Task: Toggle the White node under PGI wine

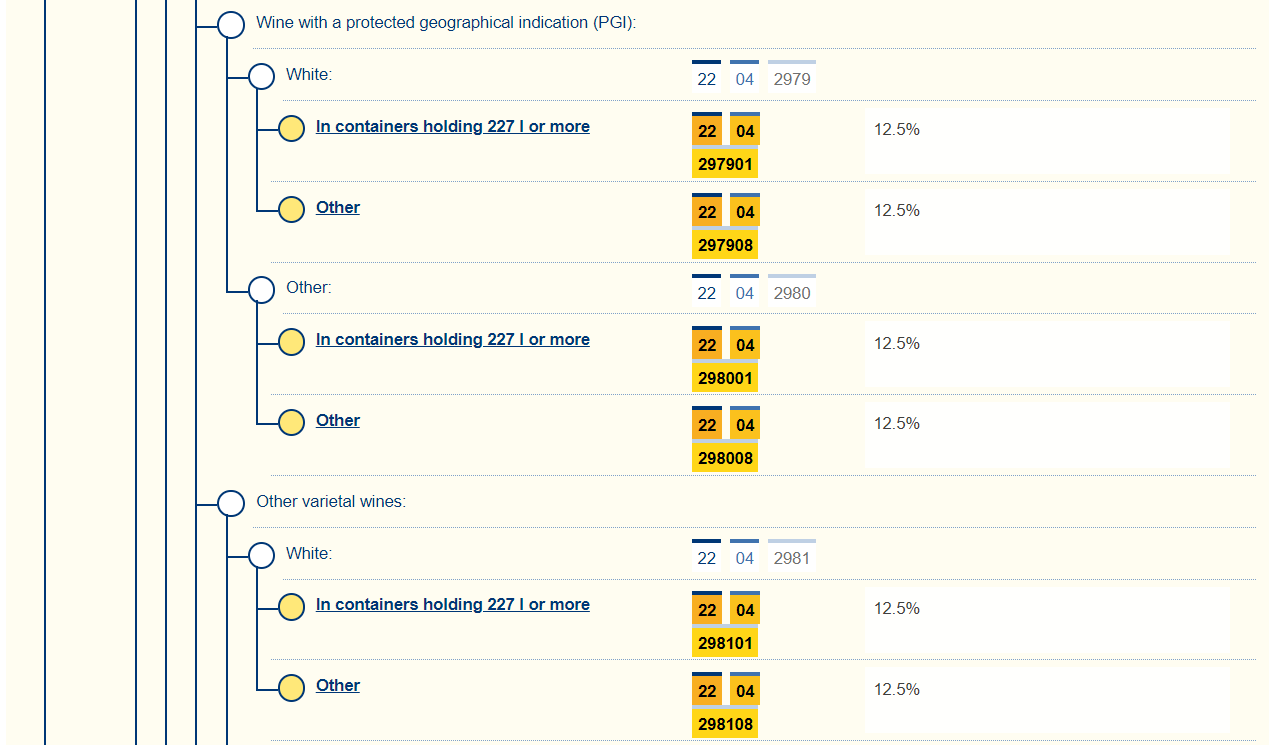Action: pos(261,77)
